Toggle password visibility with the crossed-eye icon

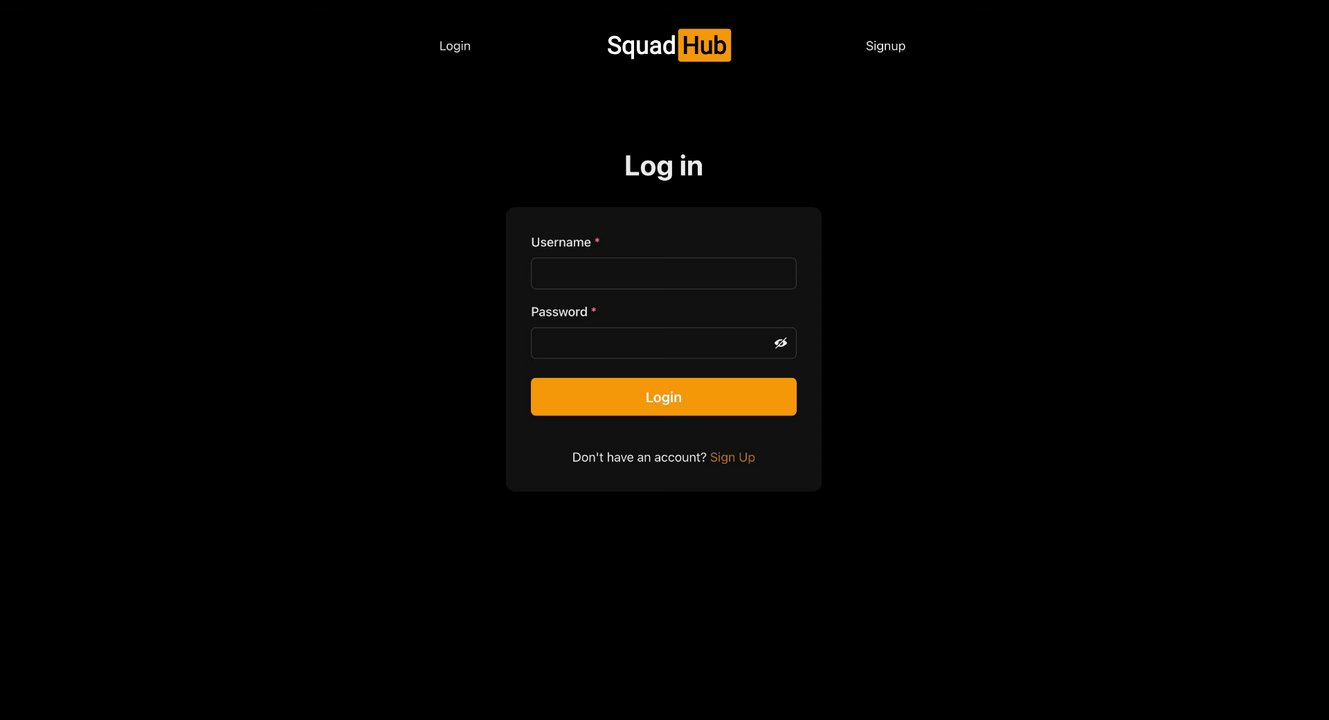tap(780, 343)
